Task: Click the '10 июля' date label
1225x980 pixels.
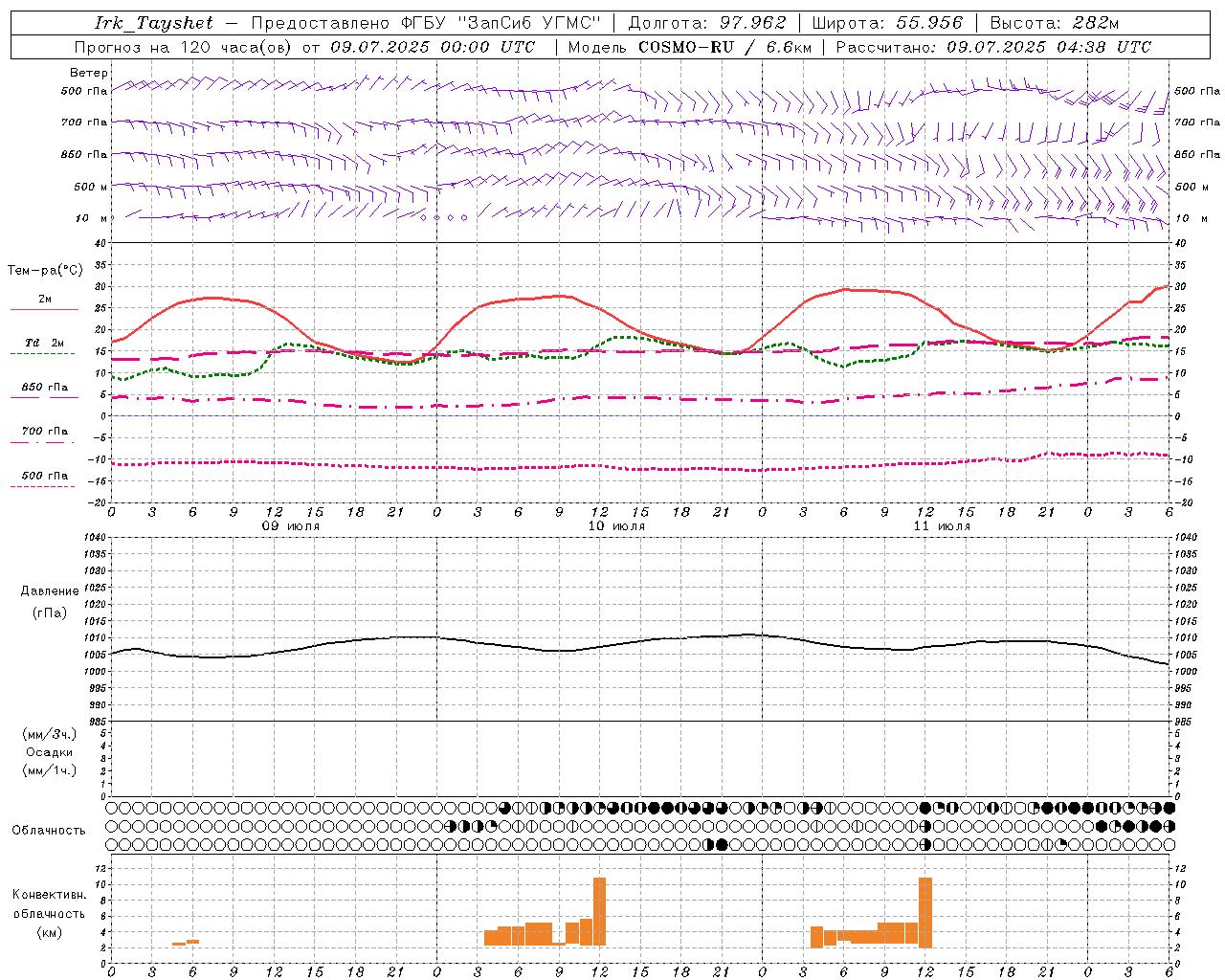Action: pos(616,526)
